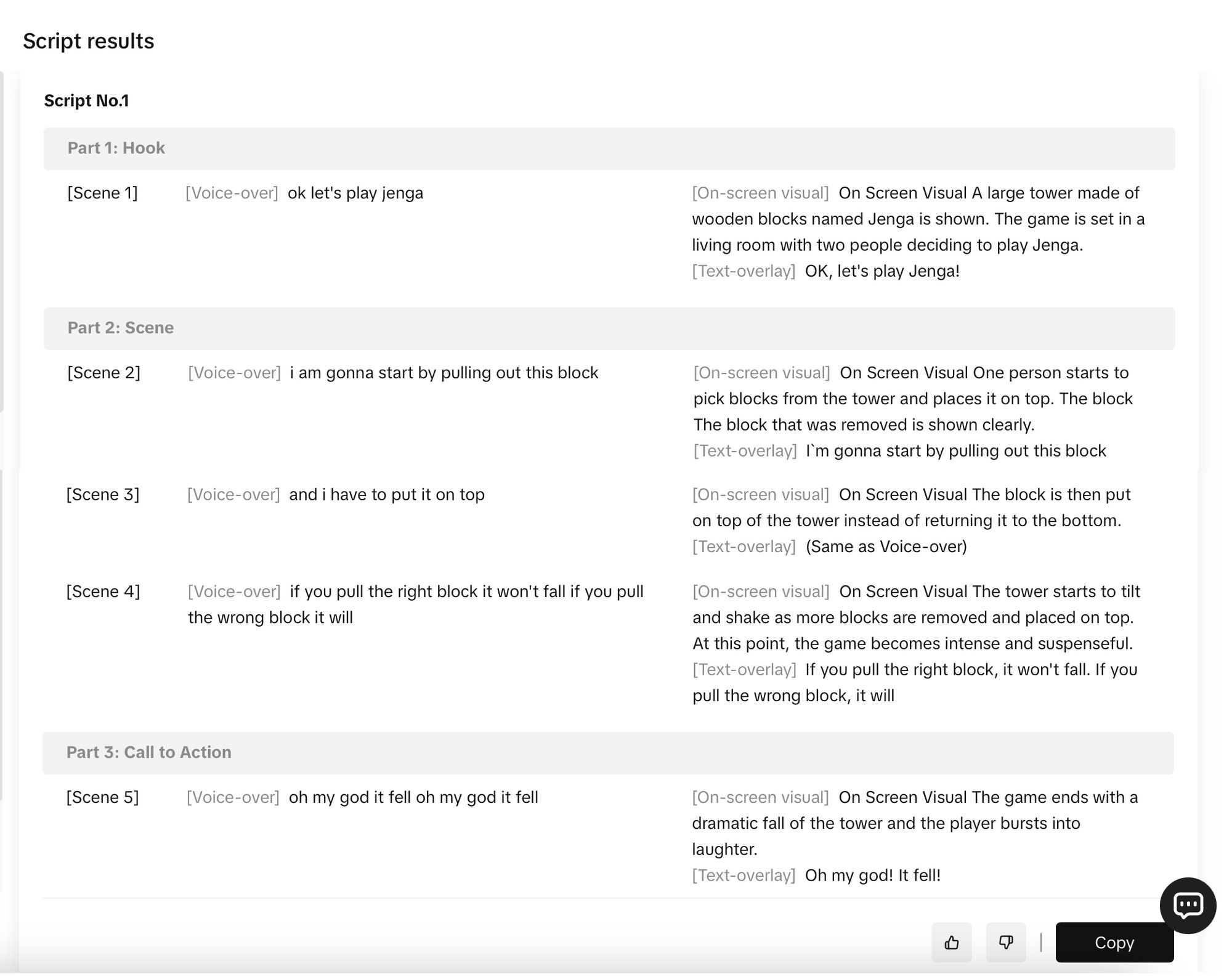Click Scene 2 text-overlay field
The height and width of the screenshot is (976, 1232).
[x=956, y=450]
